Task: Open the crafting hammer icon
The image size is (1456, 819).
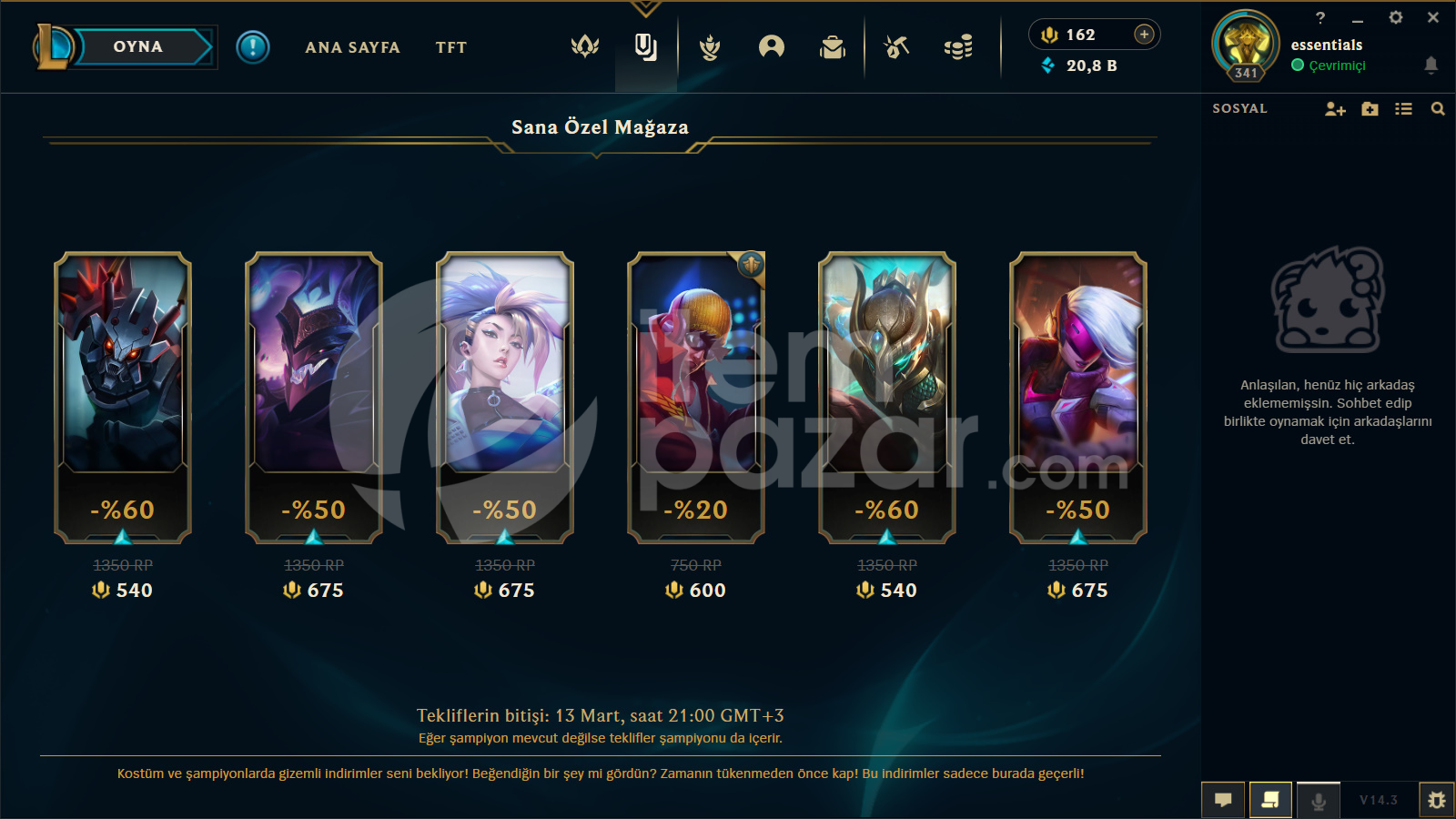Action: point(896,46)
